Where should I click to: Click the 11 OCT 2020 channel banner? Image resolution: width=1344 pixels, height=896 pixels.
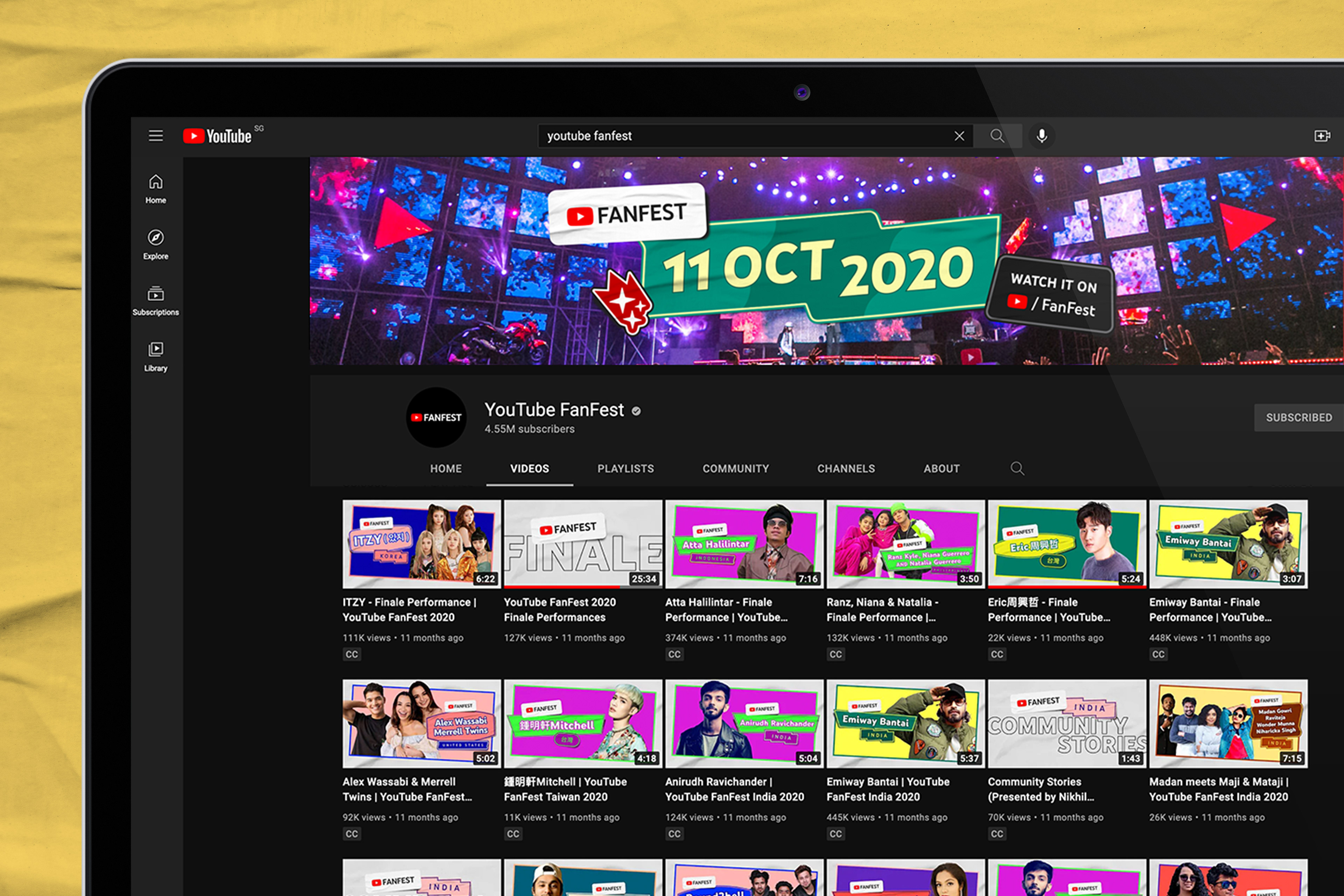827,261
